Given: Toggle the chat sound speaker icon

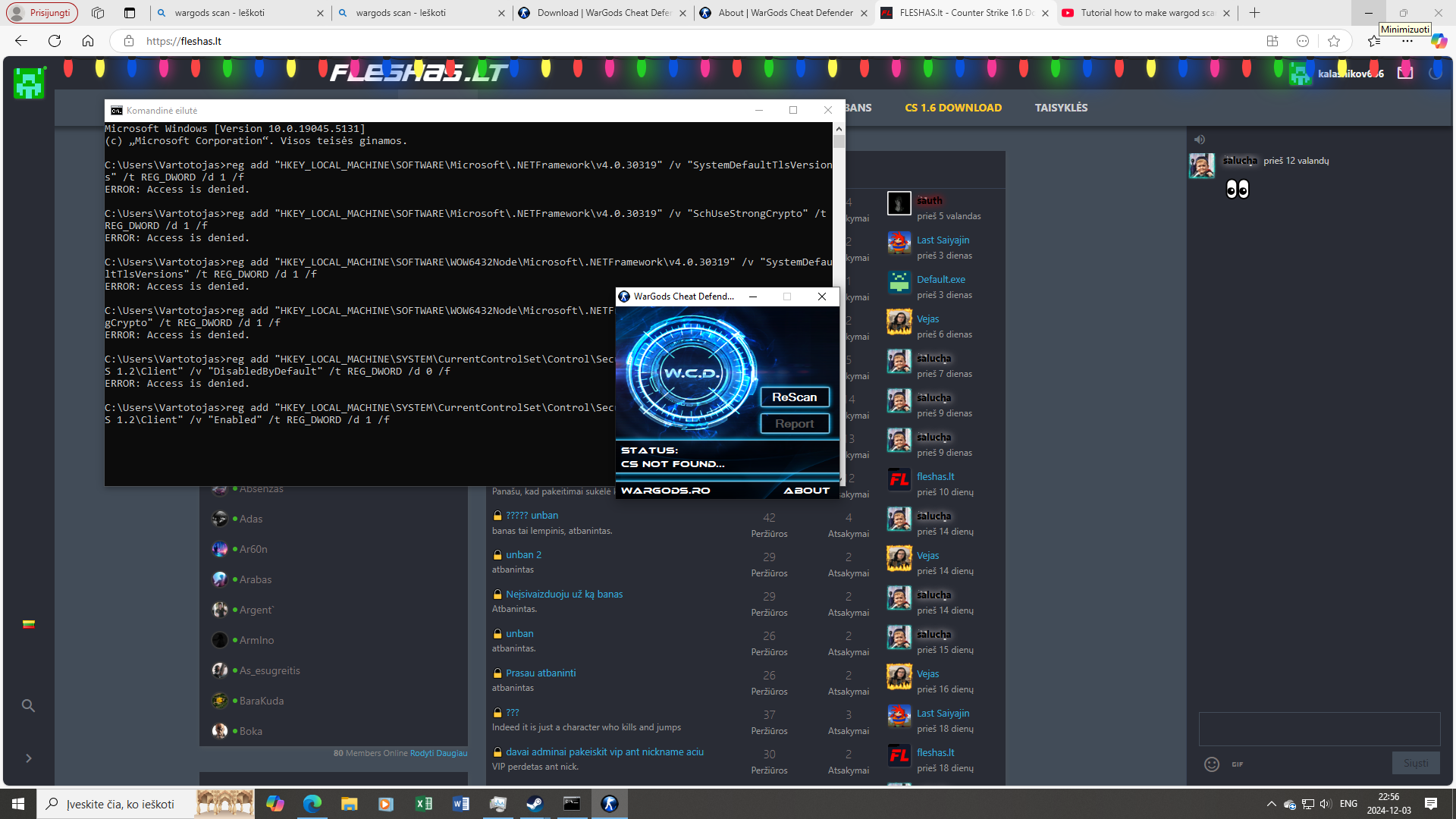Looking at the screenshot, I should (x=1199, y=140).
